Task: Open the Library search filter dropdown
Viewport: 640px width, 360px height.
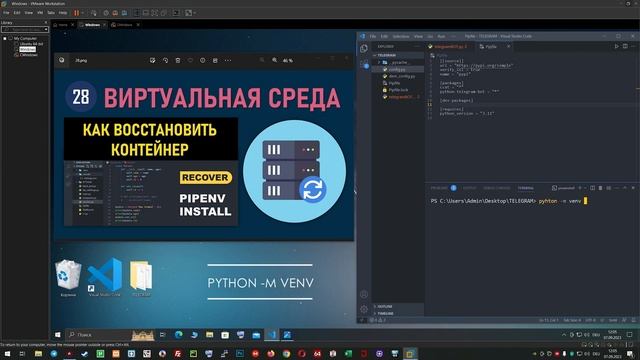Action: click(46, 29)
